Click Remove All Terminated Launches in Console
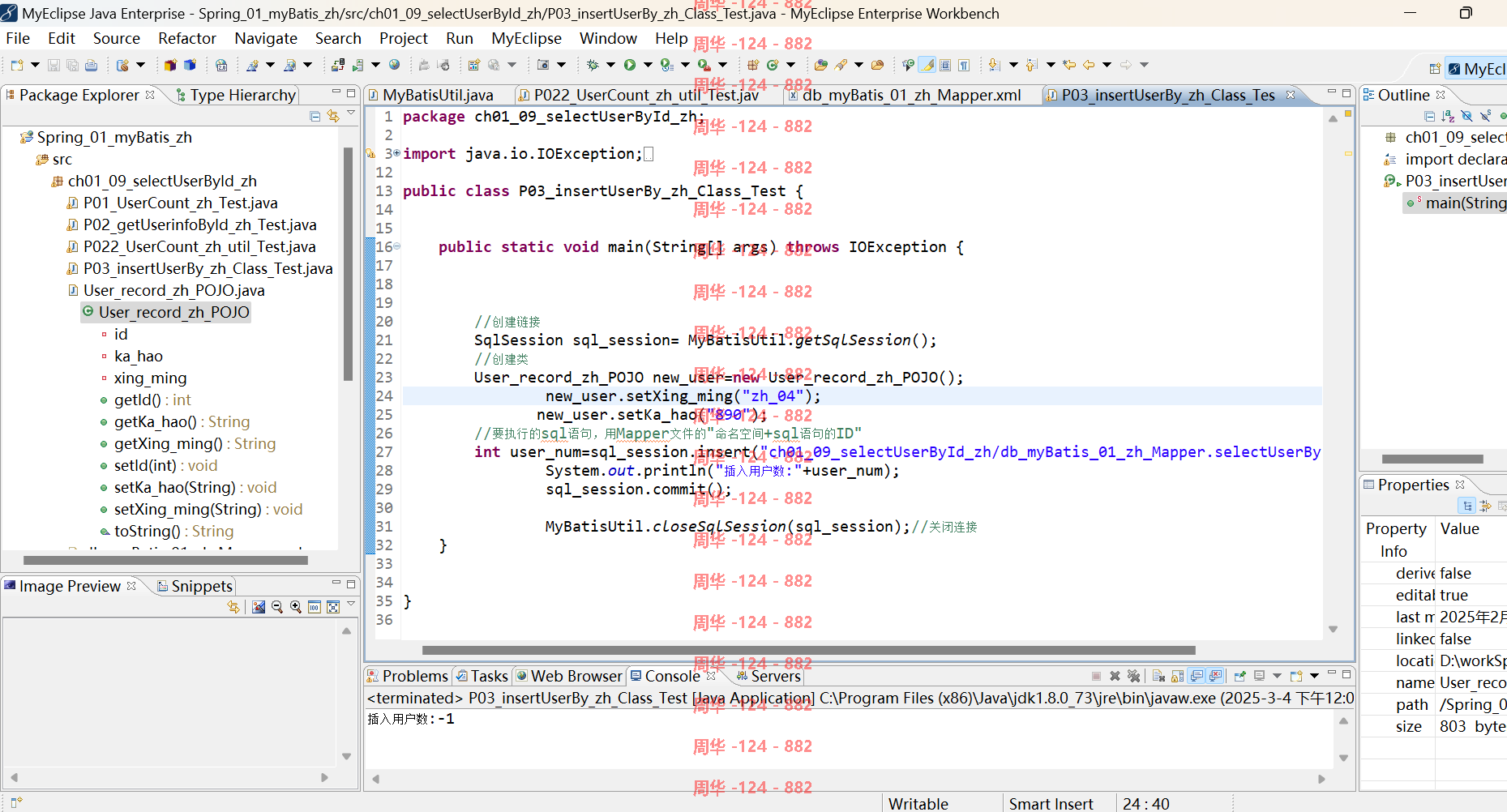Image resolution: width=1507 pixels, height=812 pixels. (1134, 676)
